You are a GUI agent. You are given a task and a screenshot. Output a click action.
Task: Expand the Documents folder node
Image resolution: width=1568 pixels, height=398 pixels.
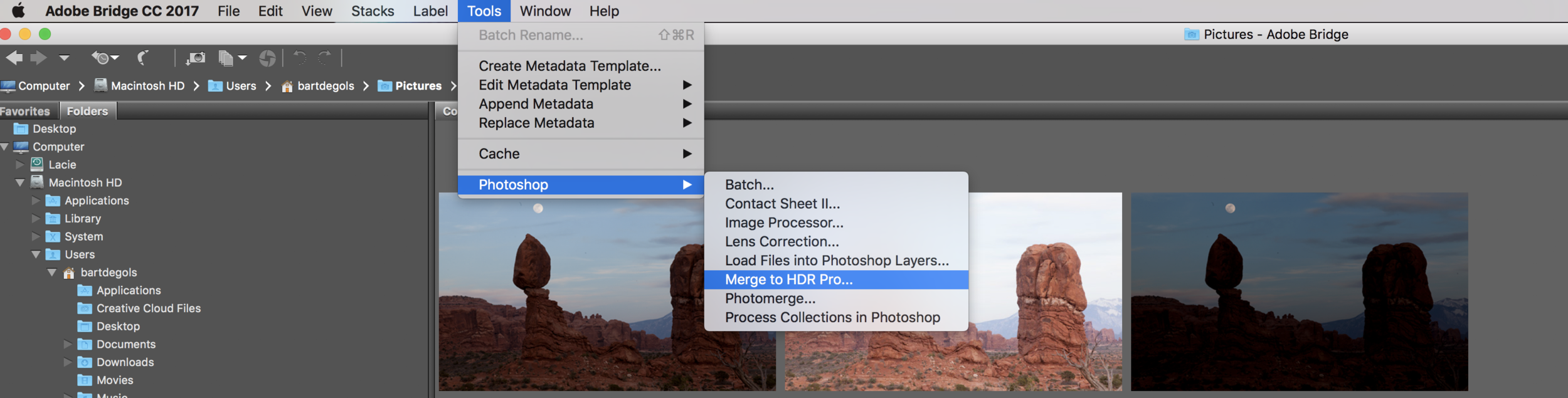click(68, 344)
